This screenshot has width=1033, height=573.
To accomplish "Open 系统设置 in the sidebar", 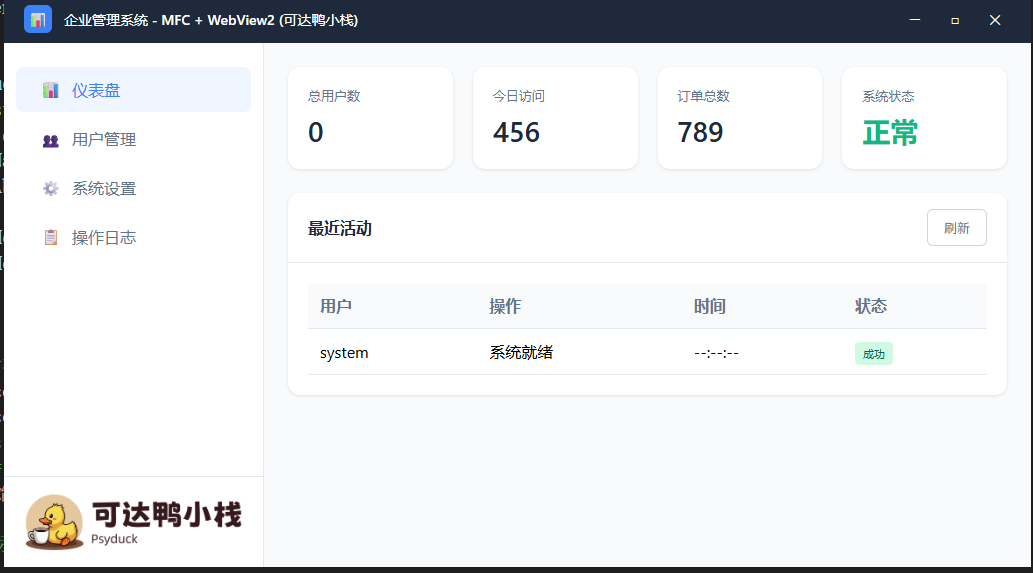I will pyautogui.click(x=133, y=188).
